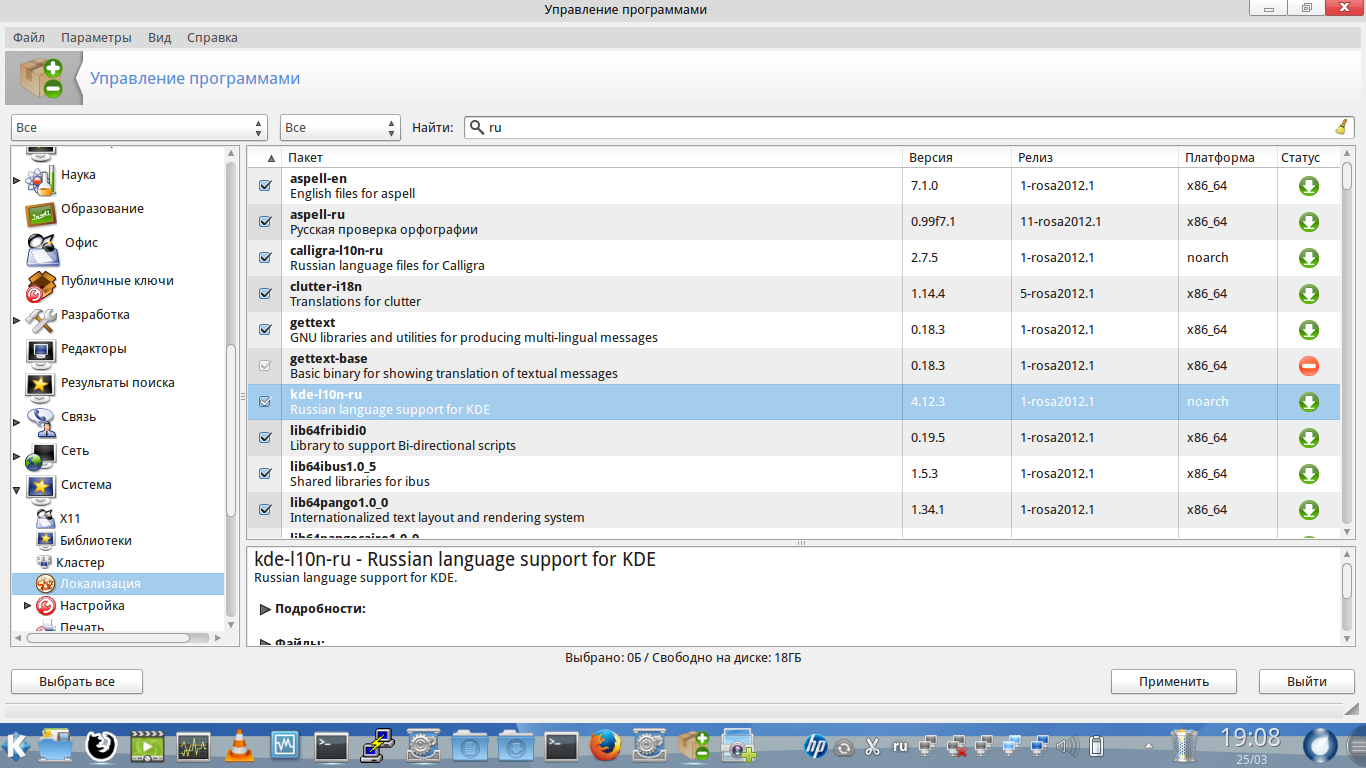Click the description panel vertical scrollbar

pos(1347,596)
